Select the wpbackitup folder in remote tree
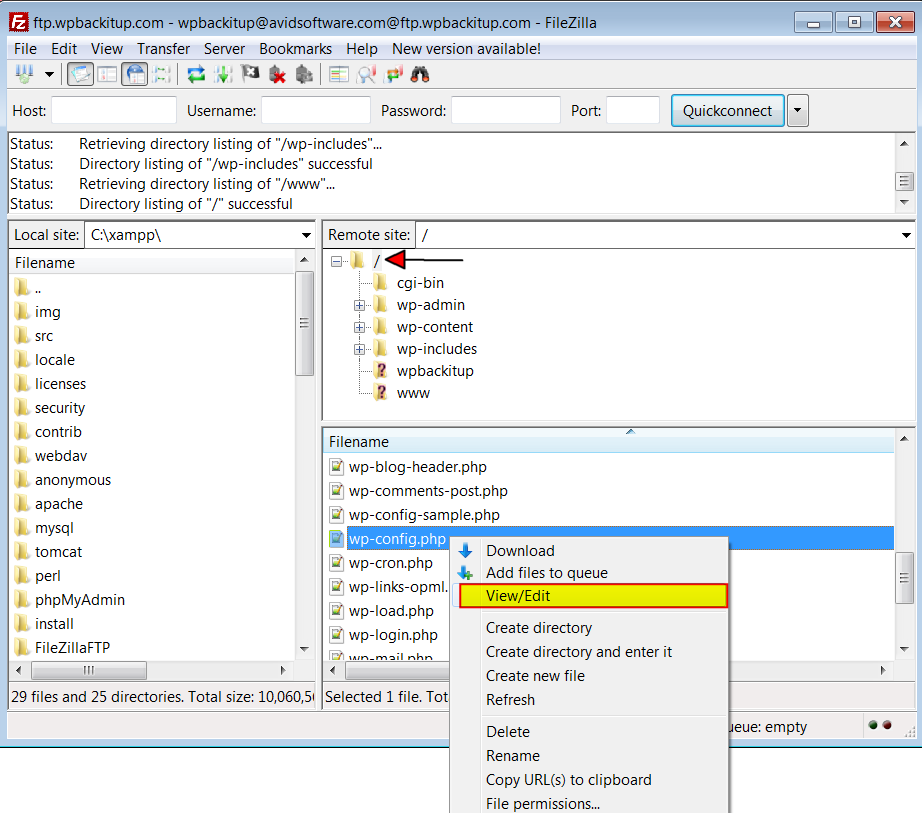 coord(435,371)
